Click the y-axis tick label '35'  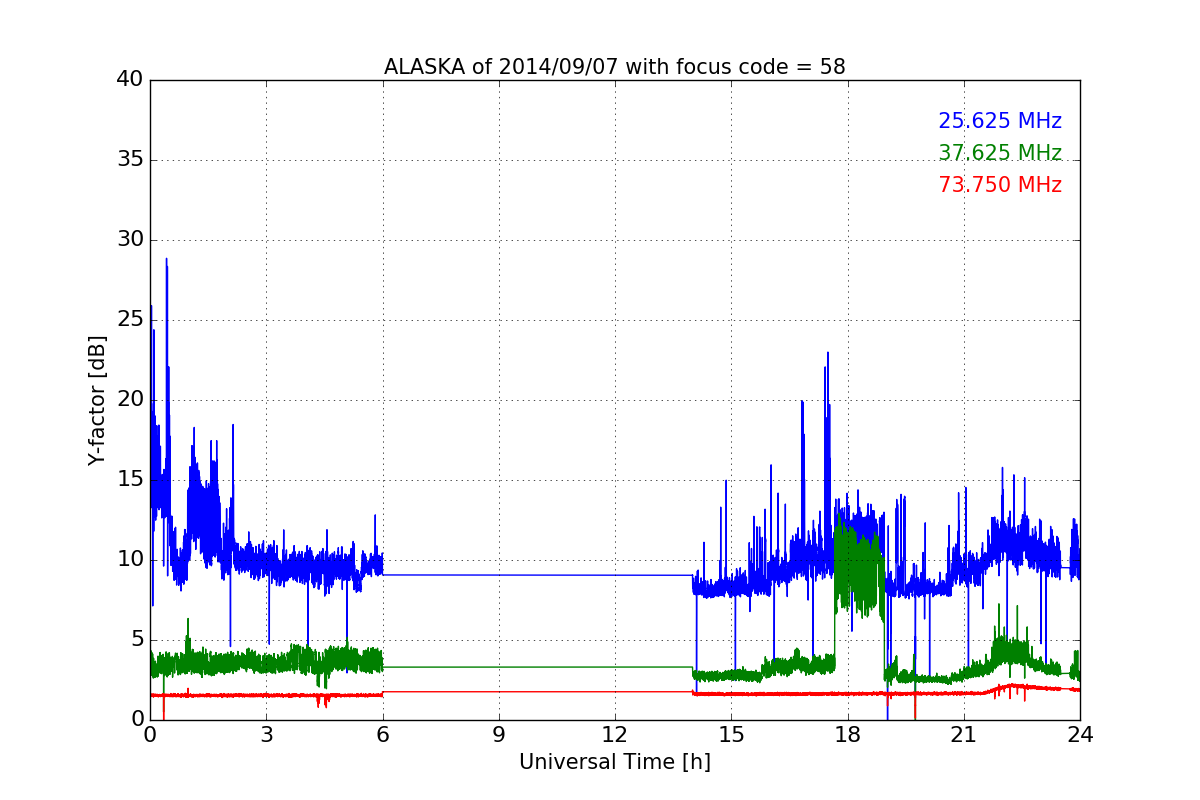[x=130, y=160]
